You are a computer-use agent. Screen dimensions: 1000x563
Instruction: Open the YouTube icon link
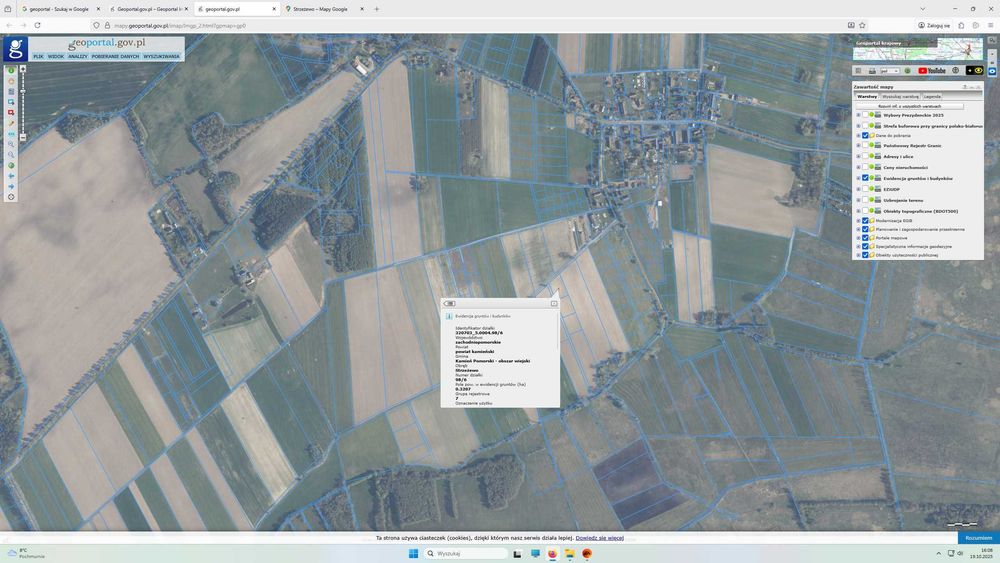click(932, 71)
